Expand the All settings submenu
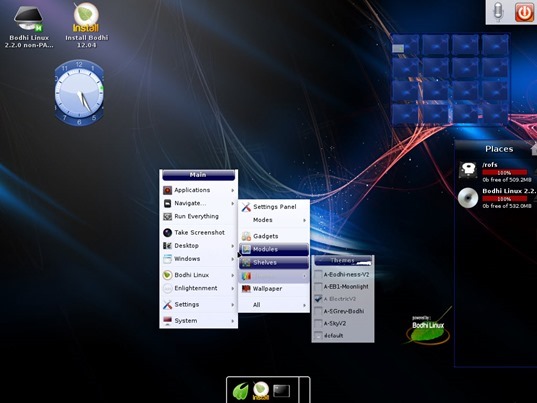 click(274, 305)
